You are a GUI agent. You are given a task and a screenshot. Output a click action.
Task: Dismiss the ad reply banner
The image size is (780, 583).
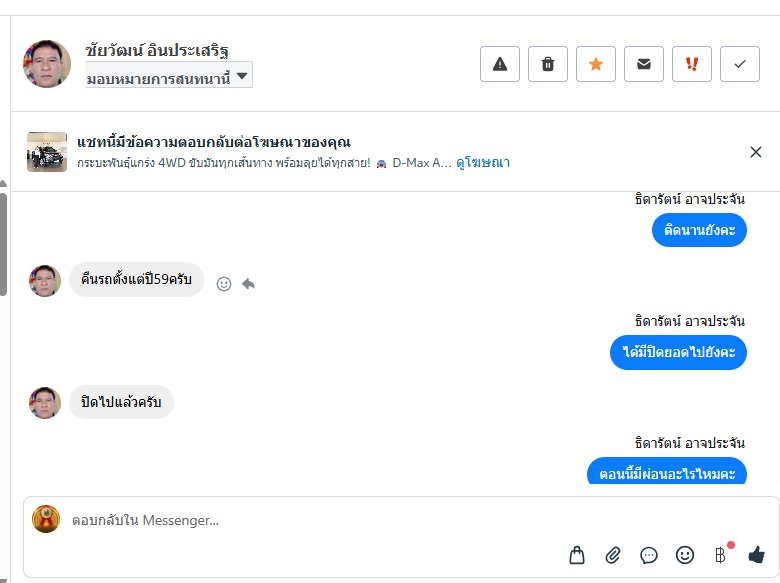point(756,152)
